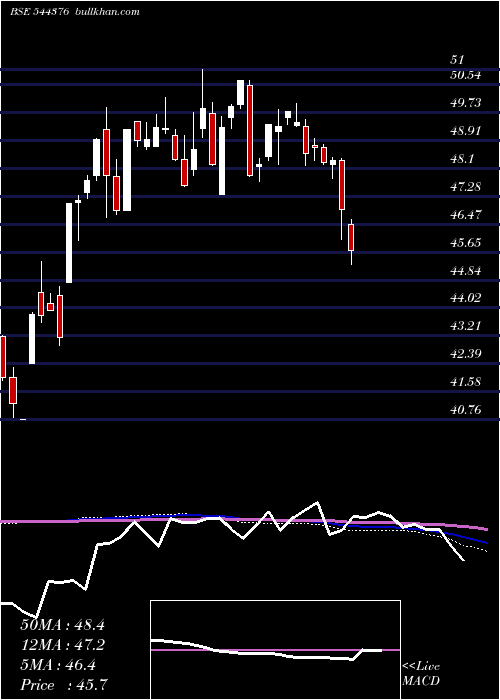Click the 50MA : 48.4 readout
This screenshot has width=500, height=700.
(62, 625)
